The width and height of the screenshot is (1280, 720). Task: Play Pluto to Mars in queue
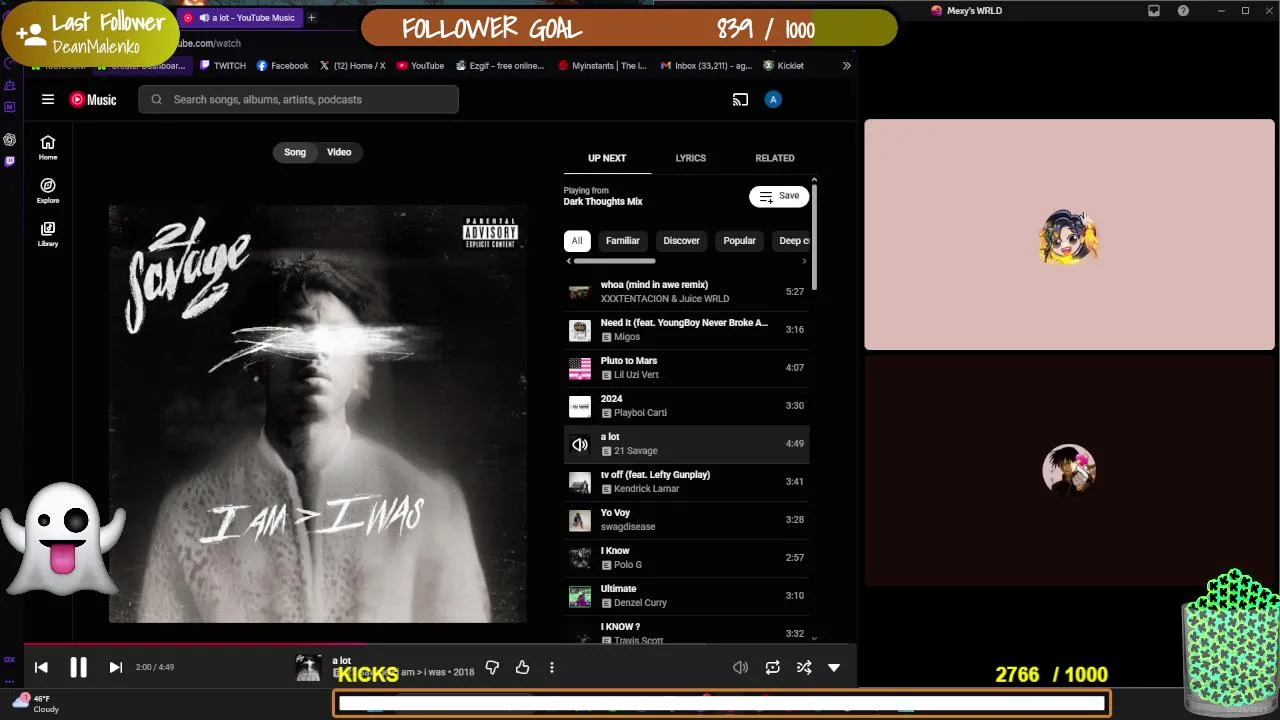[686, 367]
